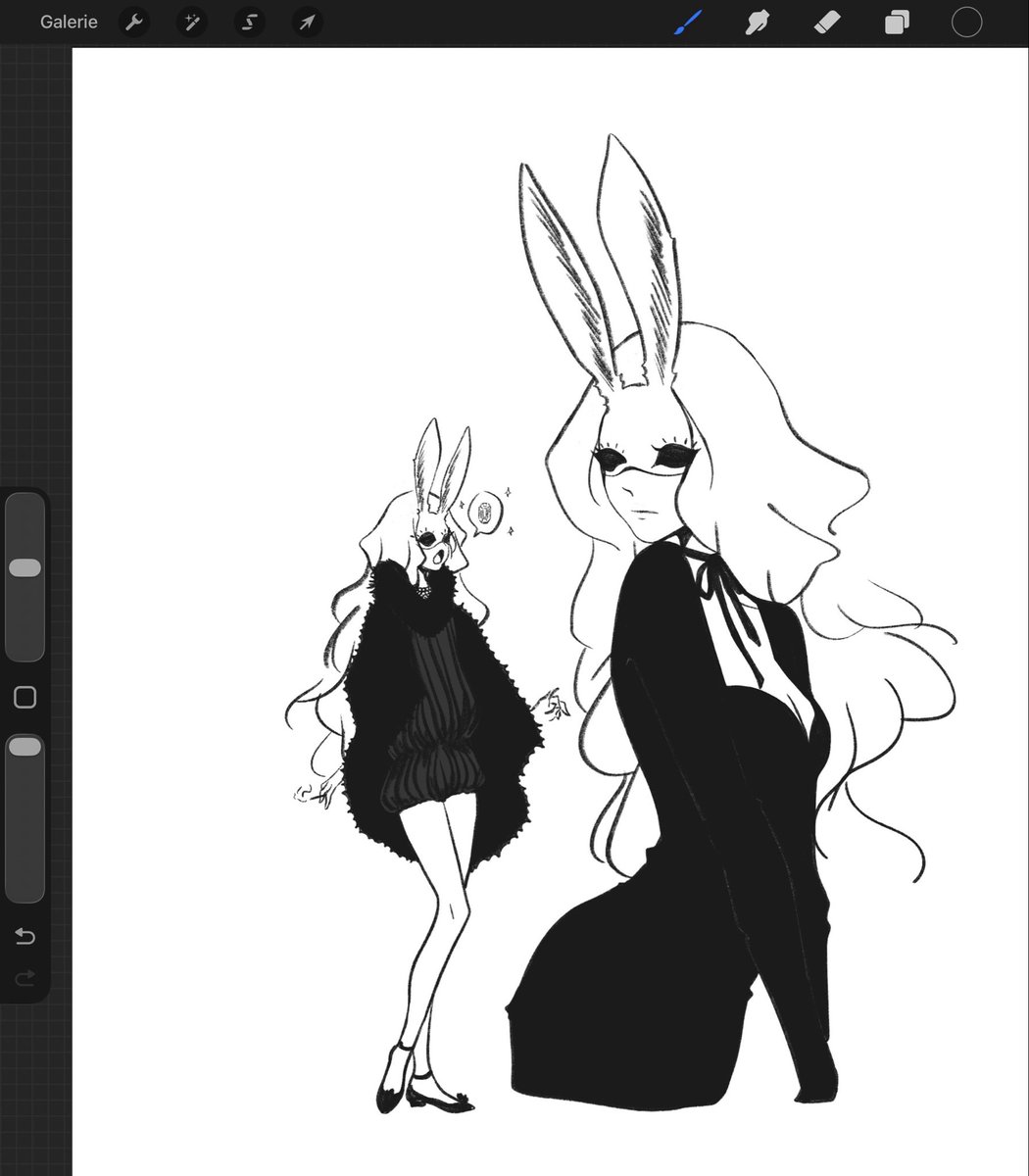Open the Actions wrench menu

pyautogui.click(x=134, y=22)
